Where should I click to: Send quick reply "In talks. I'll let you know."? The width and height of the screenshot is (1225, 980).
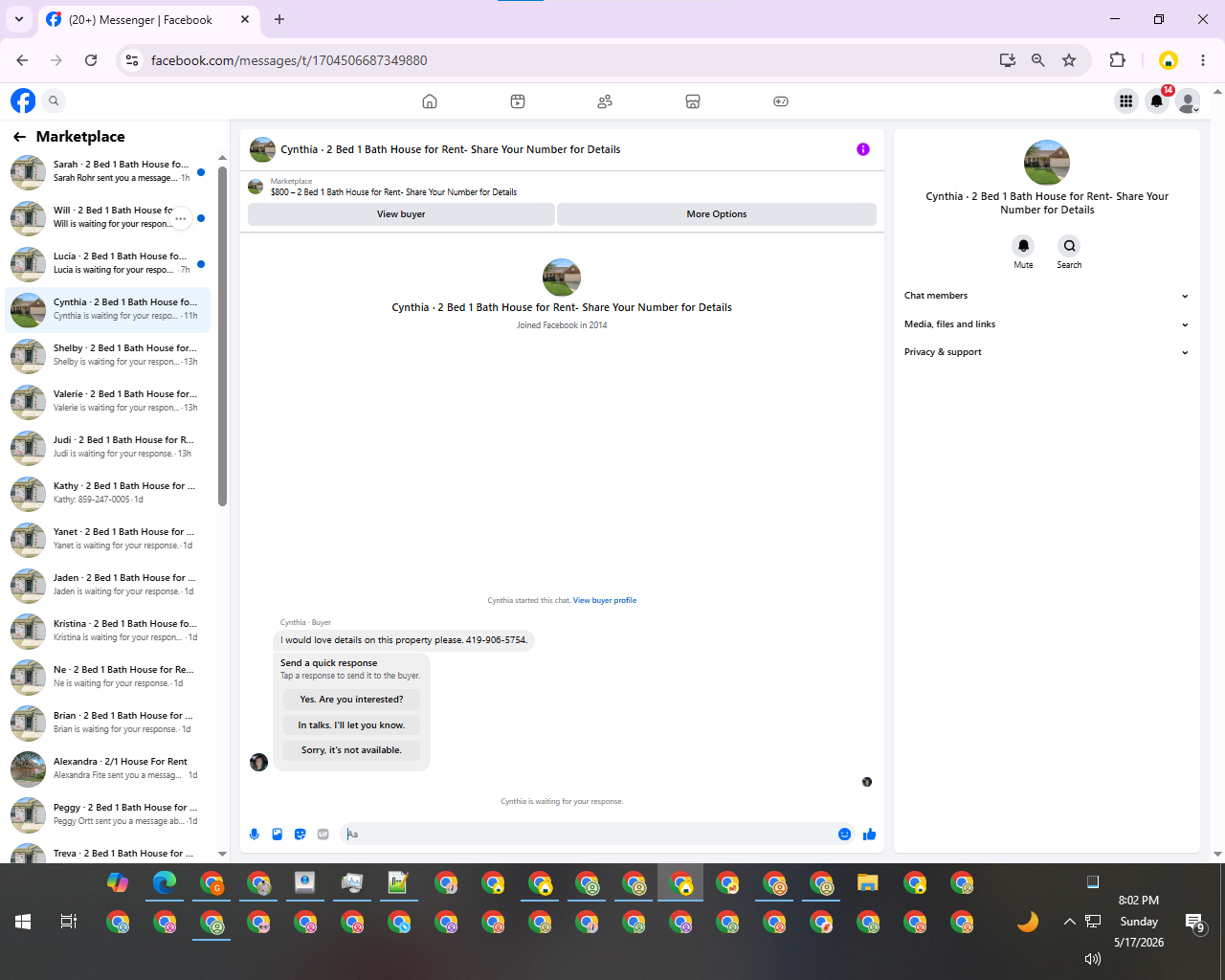coord(351,725)
